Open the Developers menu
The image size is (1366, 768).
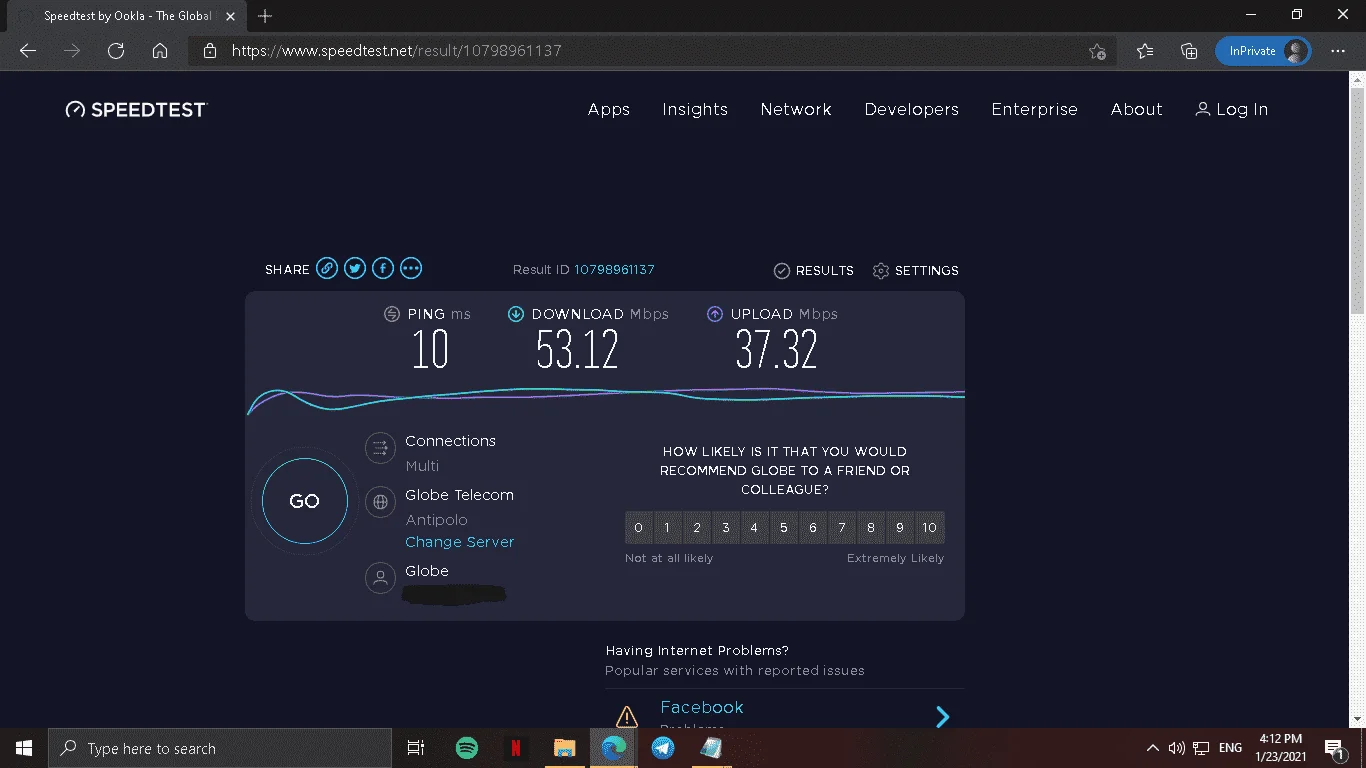tap(912, 110)
